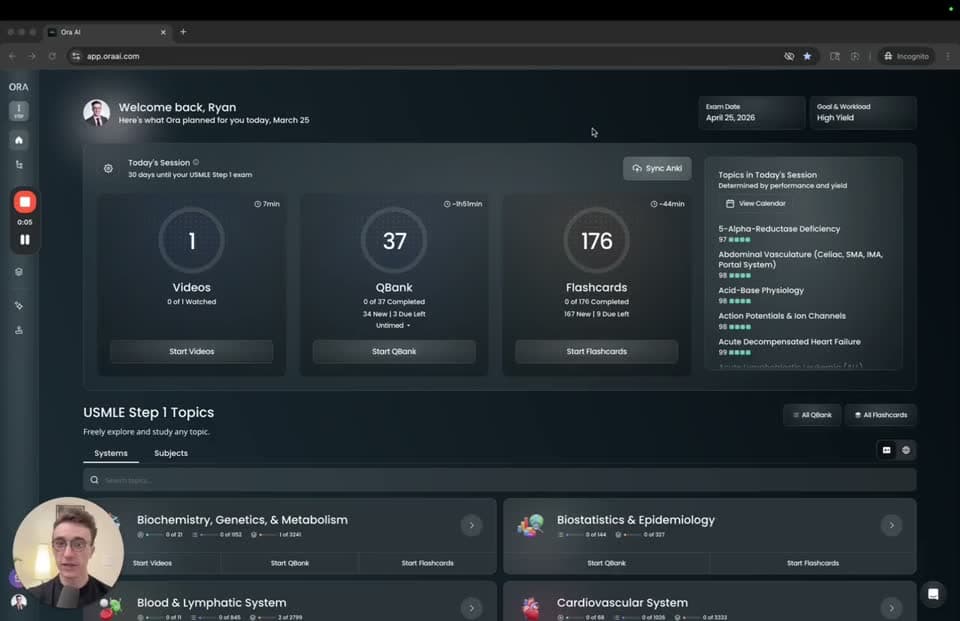960x621 pixels.
Task: Expand the Biochemistry, Genetics, & Metabolism card
Action: [x=471, y=524]
